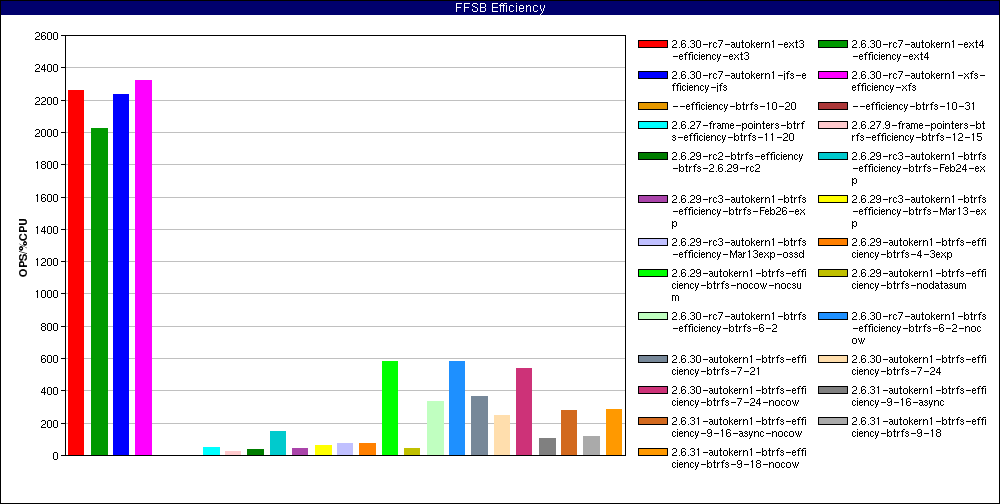The image size is (1000, 504).
Task: Click the btrfs-10-20 legend swatch
Action: (x=652, y=106)
